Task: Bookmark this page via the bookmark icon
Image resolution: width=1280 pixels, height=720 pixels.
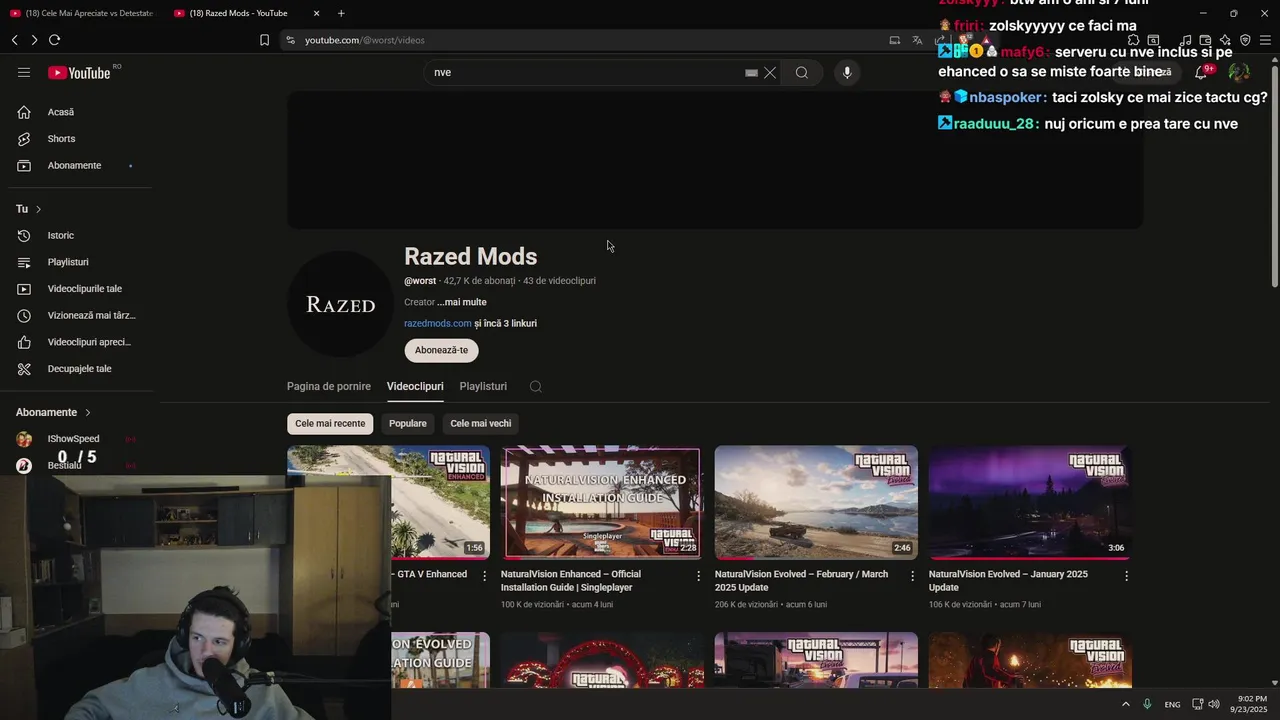Action: [x=264, y=40]
